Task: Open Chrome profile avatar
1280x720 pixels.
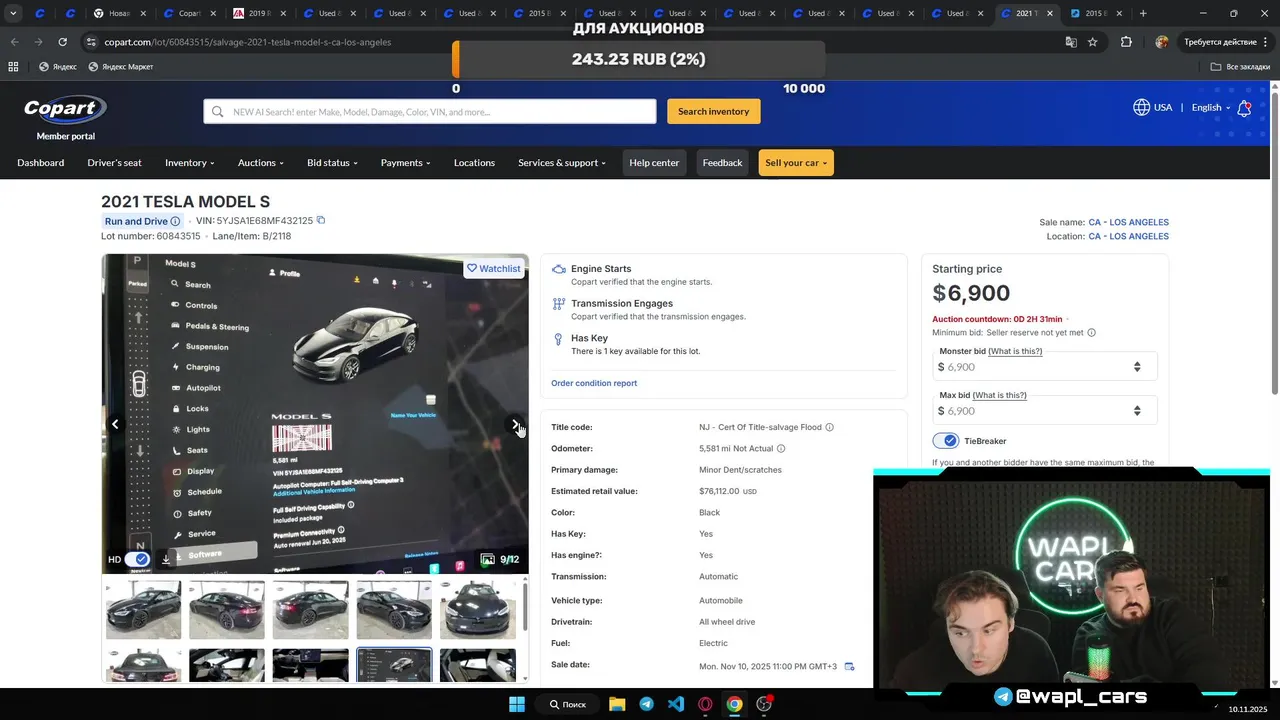Action: click(x=1161, y=42)
